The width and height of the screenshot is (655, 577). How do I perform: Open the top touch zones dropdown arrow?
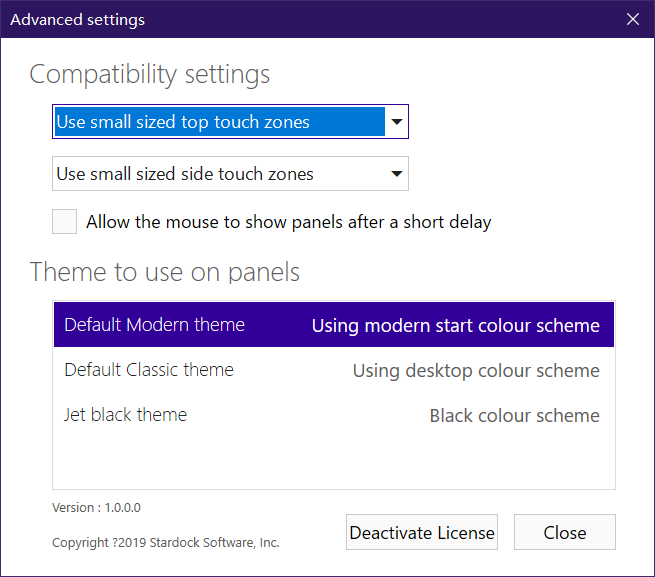click(397, 122)
